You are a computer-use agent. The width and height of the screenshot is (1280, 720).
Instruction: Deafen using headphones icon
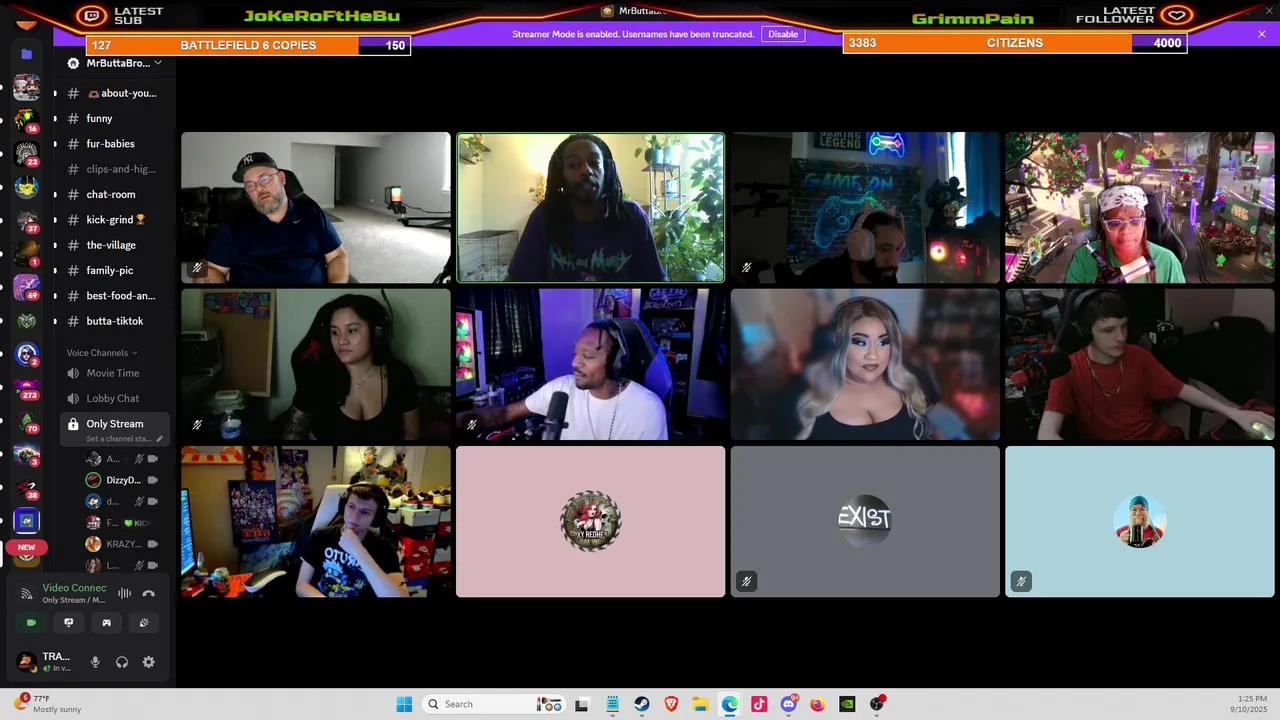pyautogui.click(x=122, y=662)
